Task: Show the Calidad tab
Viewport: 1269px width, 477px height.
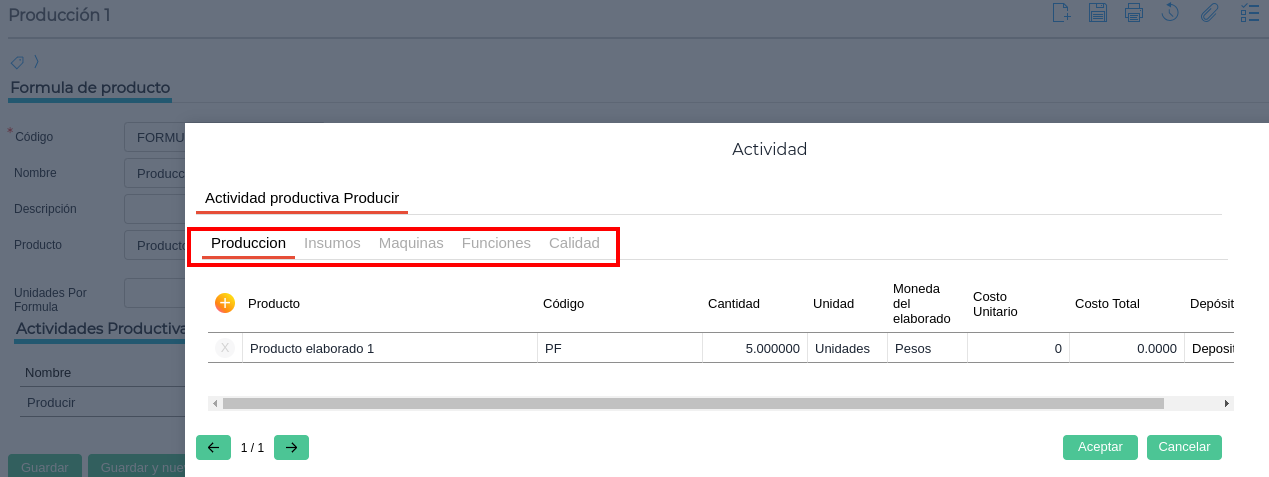Action: [574, 243]
